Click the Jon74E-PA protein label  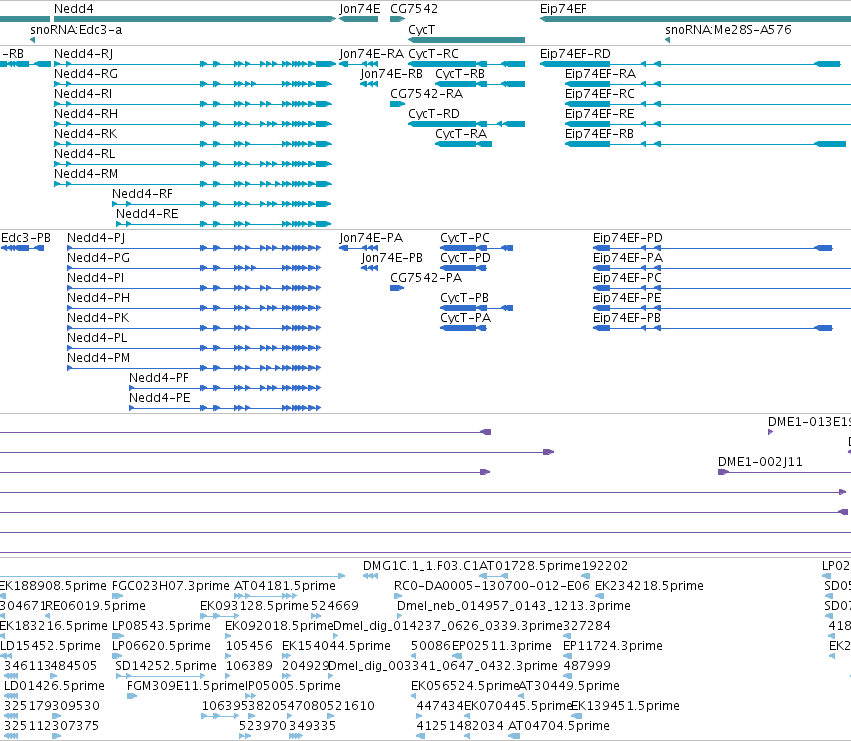[x=371, y=238]
